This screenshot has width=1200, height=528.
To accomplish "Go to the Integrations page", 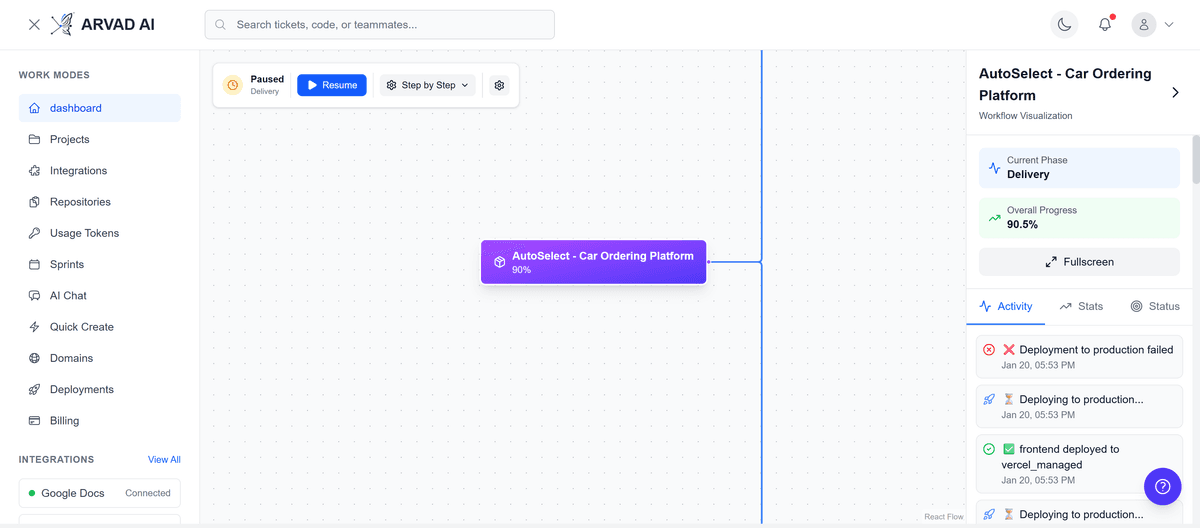I will [100, 171].
